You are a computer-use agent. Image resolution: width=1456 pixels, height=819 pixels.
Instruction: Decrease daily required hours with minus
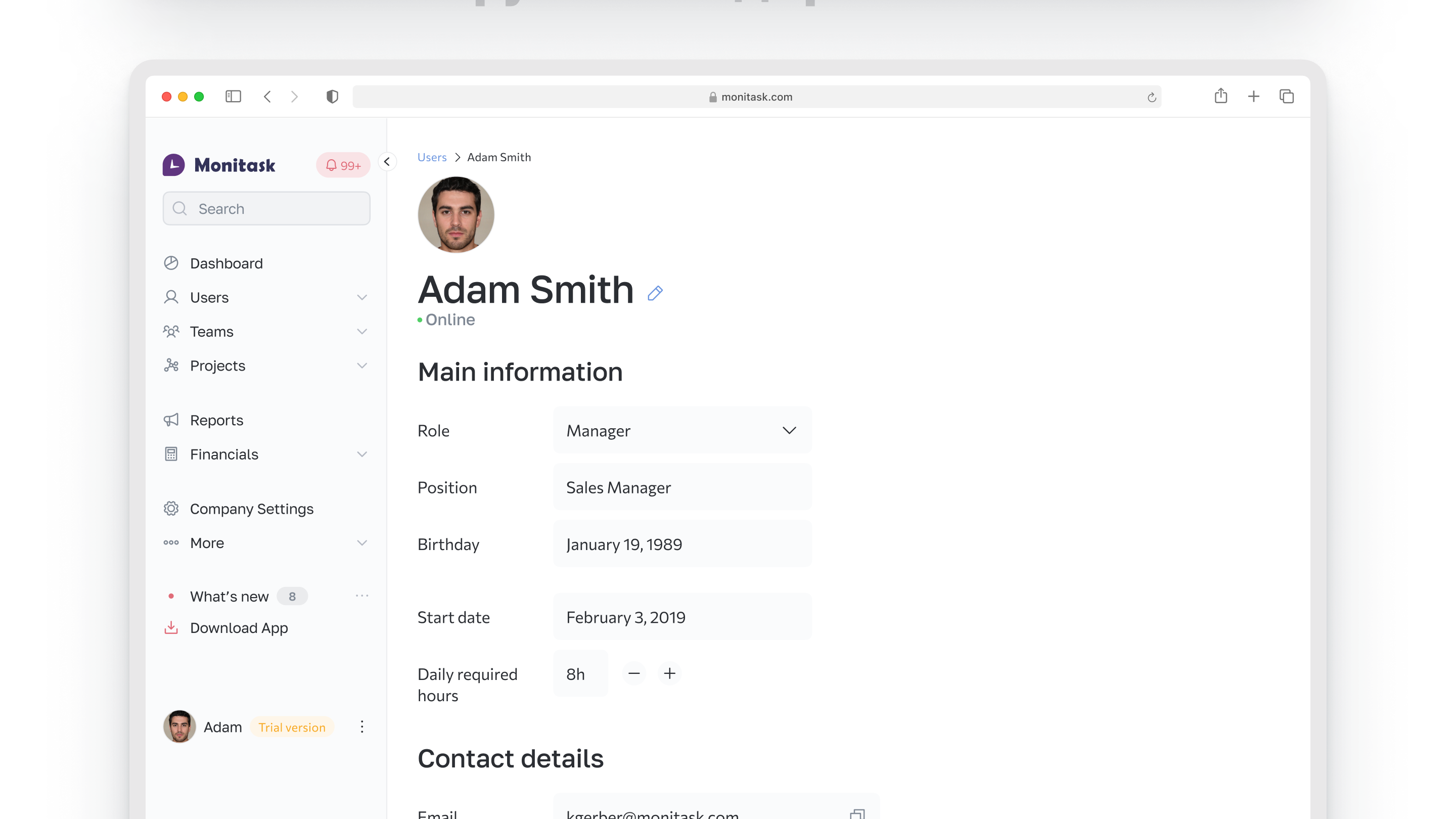tap(633, 673)
